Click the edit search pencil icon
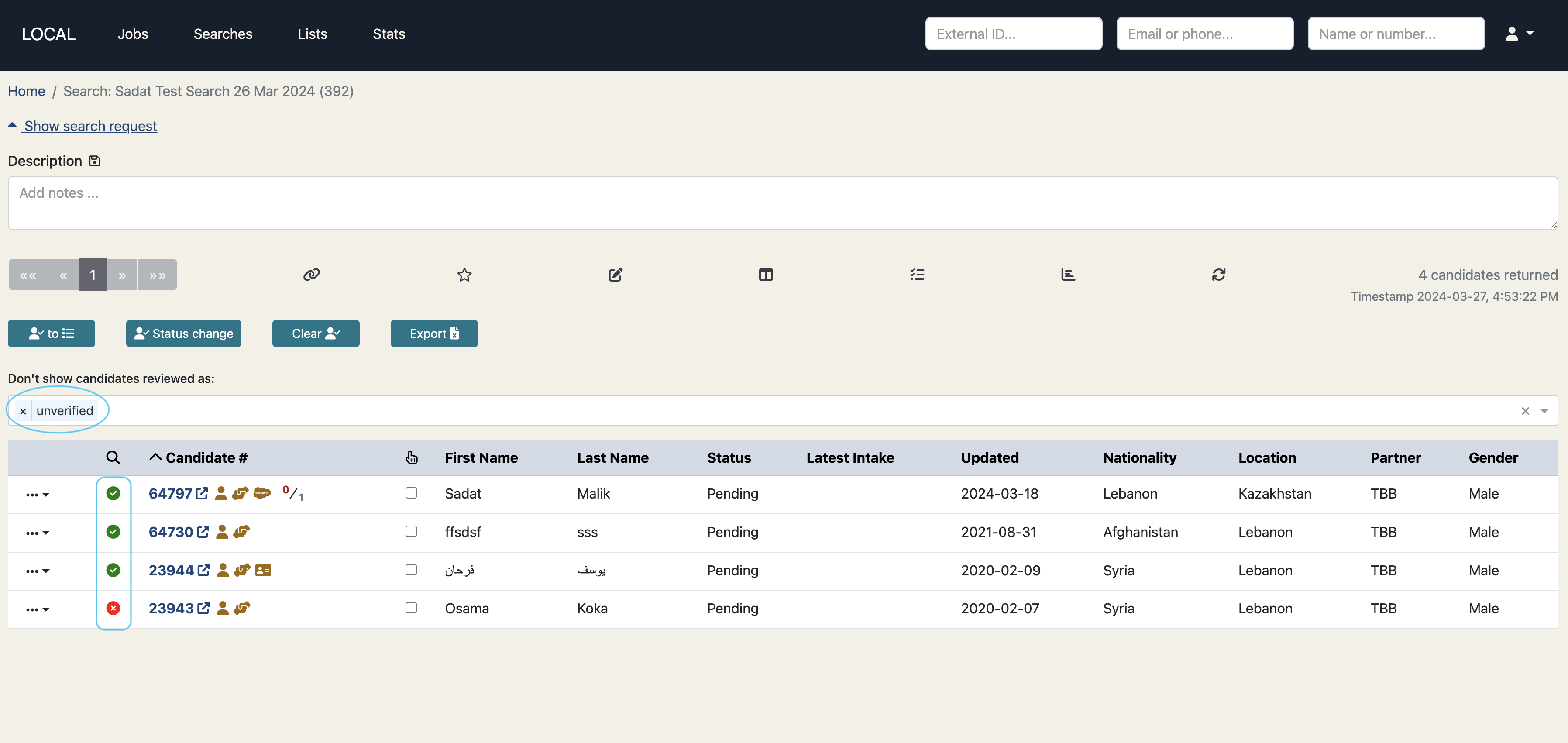The height and width of the screenshot is (743, 1568). (x=615, y=275)
